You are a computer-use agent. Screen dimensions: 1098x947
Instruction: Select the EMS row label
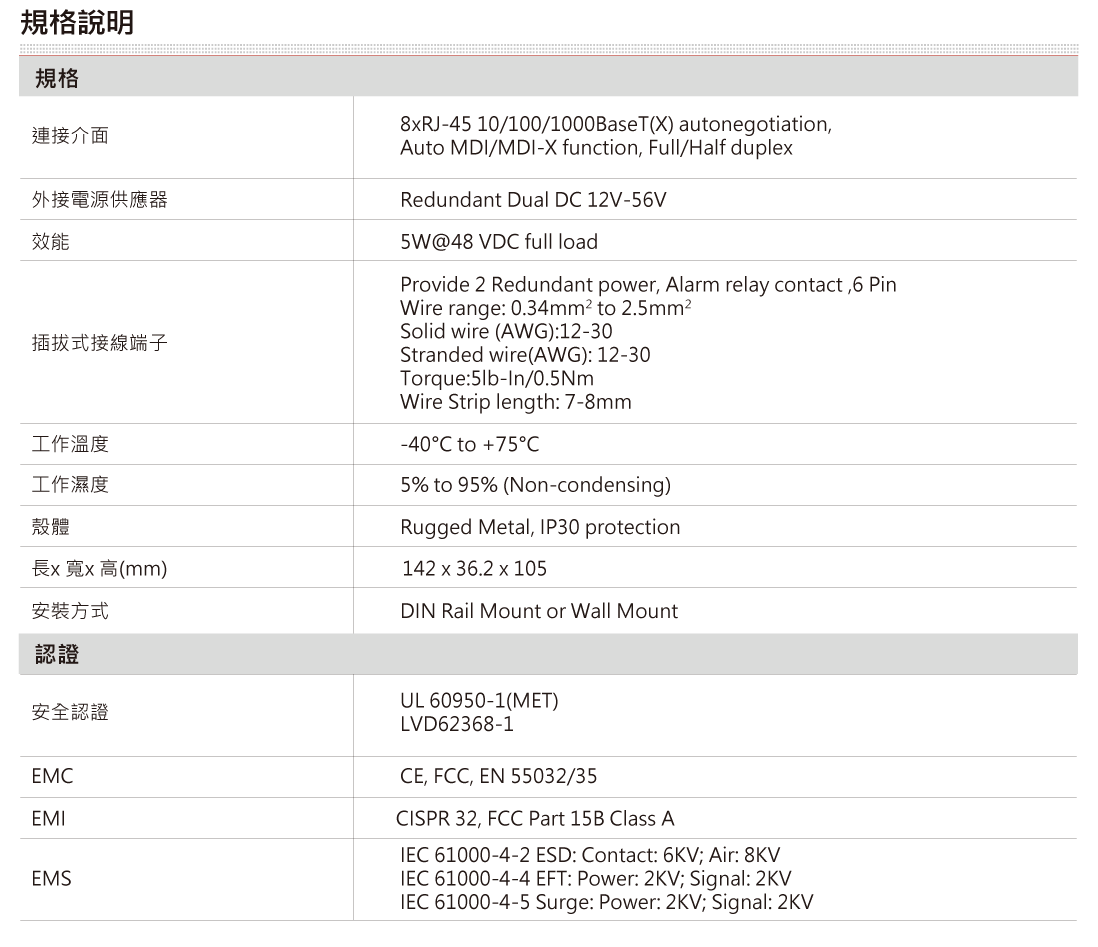pos(51,879)
